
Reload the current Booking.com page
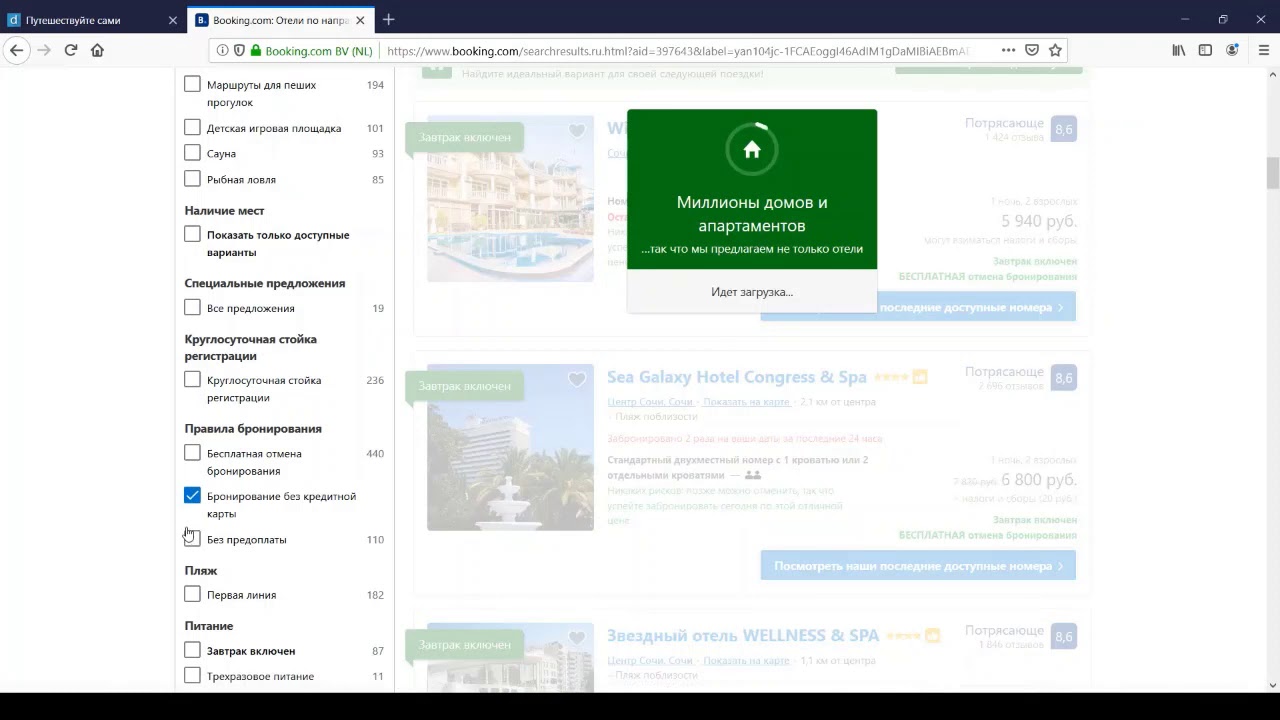pos(71,50)
